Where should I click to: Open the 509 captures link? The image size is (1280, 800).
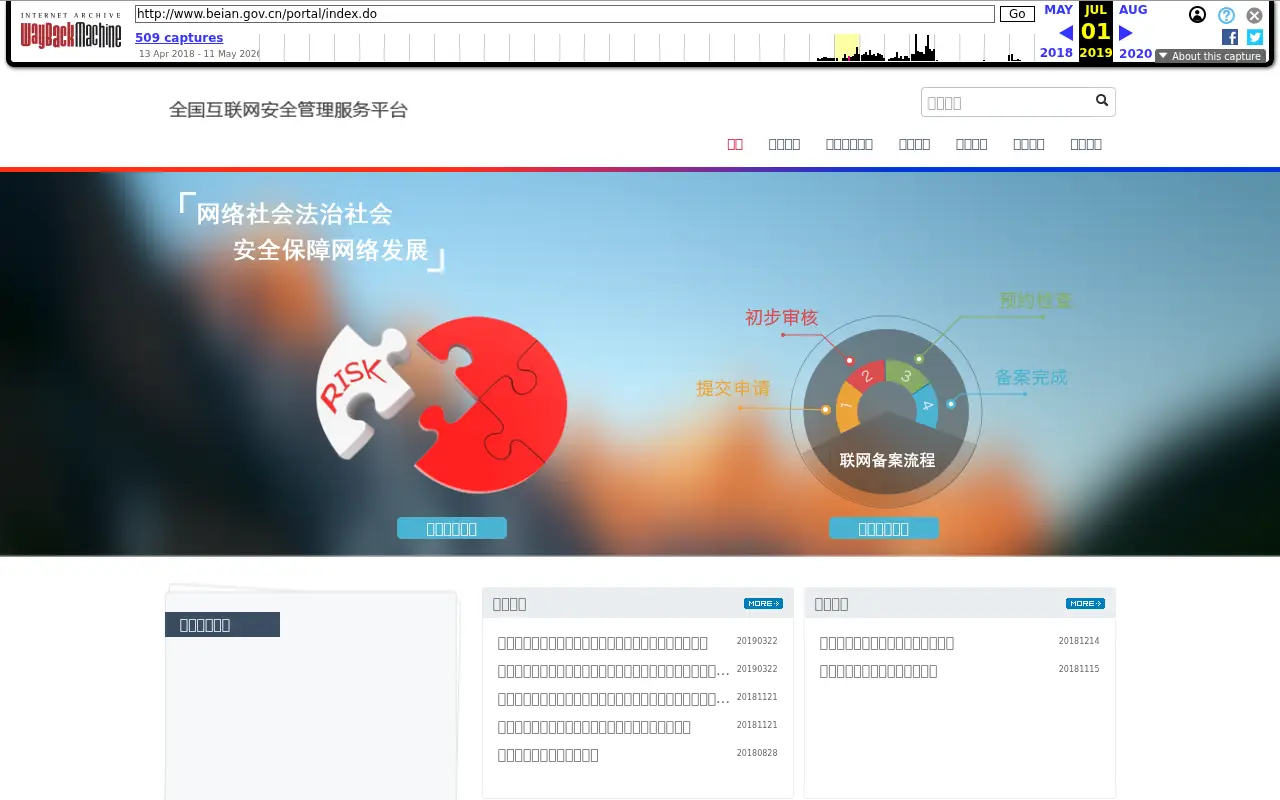(x=179, y=38)
